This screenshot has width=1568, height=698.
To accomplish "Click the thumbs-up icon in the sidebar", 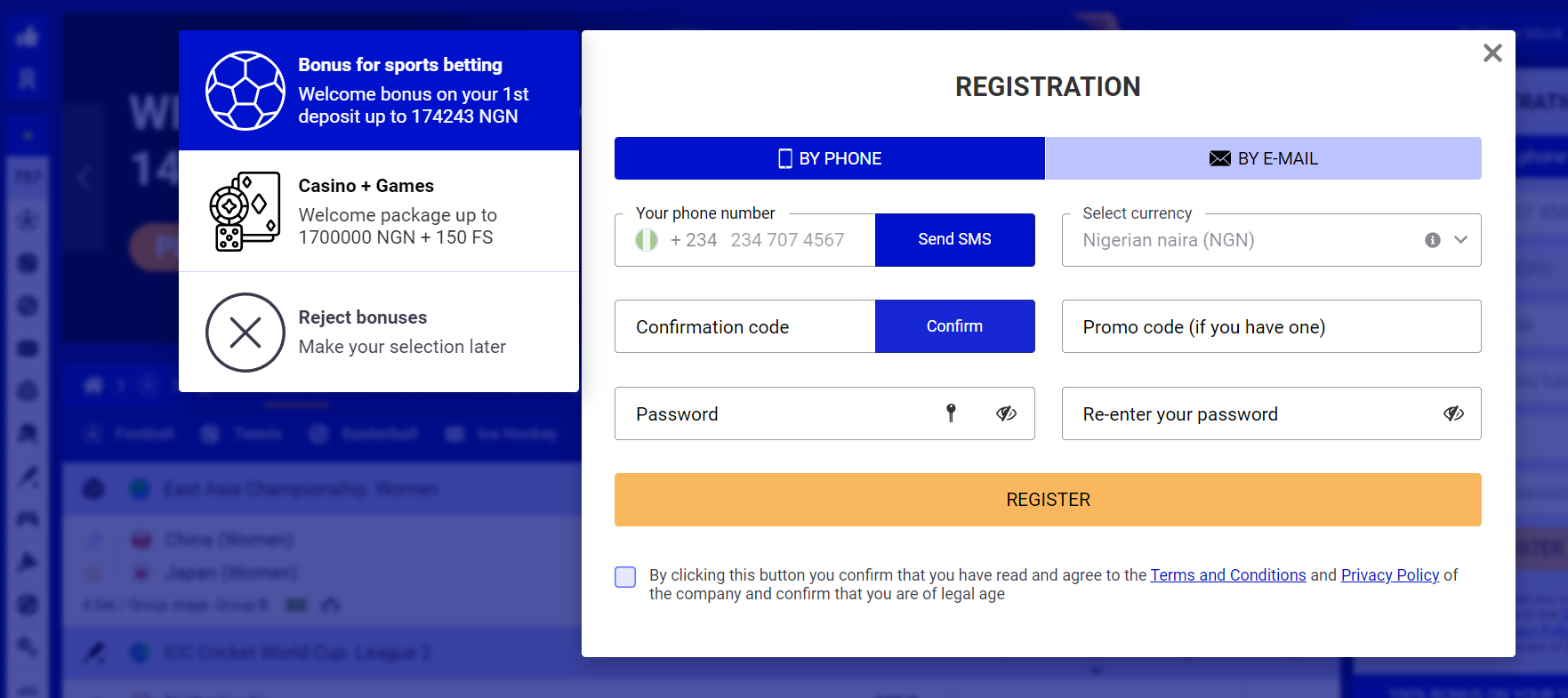I will click(x=28, y=36).
